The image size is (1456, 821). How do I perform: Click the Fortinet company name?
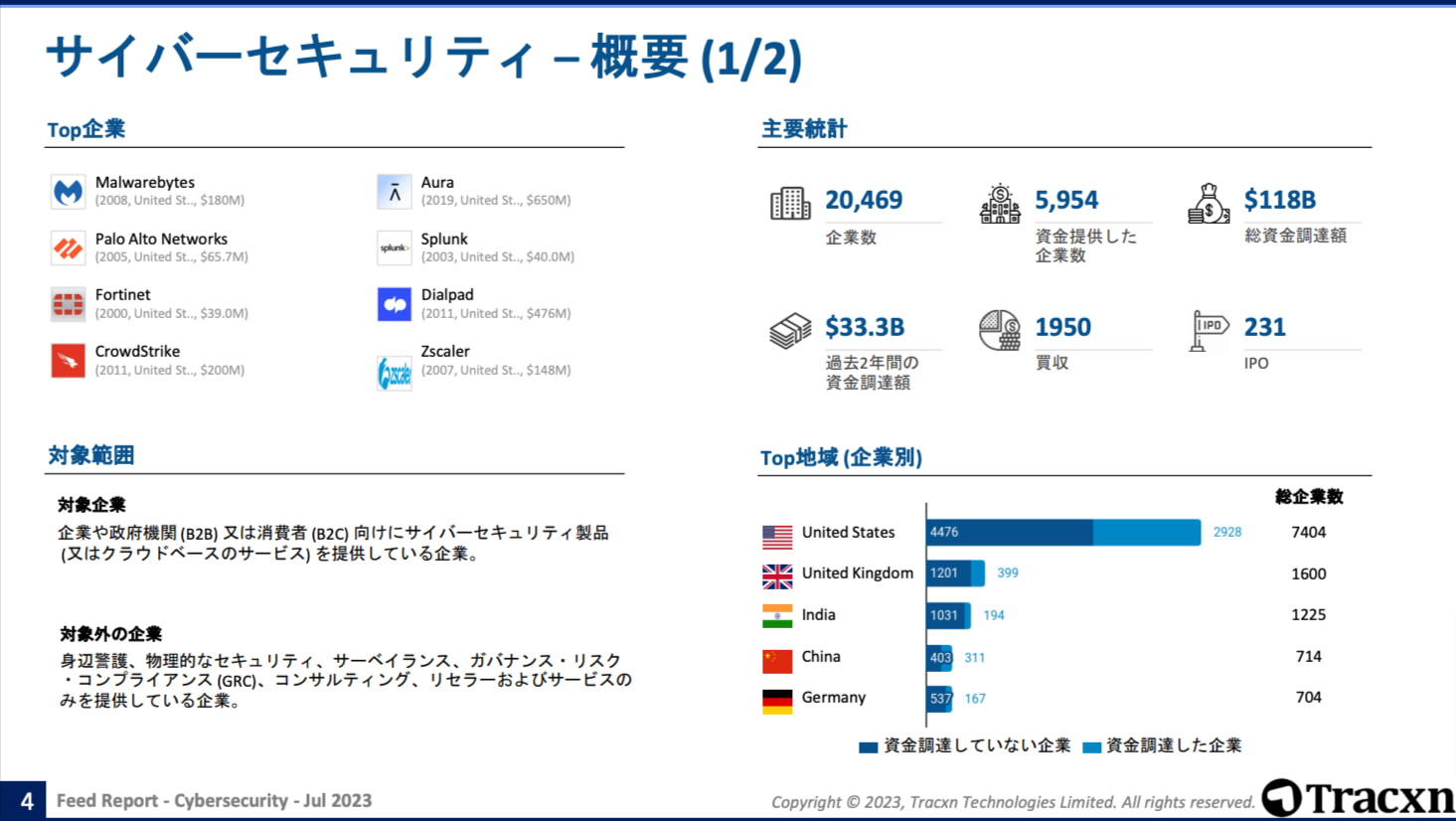click(123, 295)
